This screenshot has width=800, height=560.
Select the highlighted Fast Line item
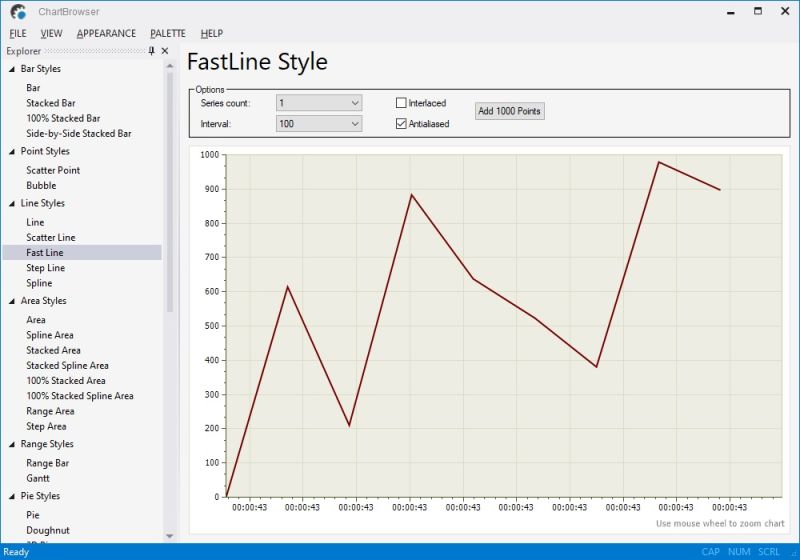tap(82, 252)
